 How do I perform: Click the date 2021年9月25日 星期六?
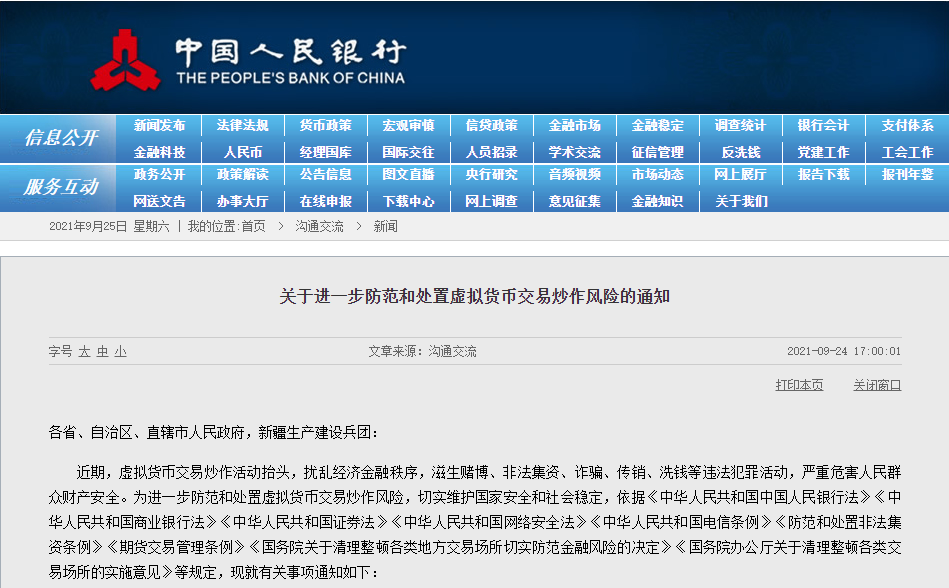pos(109,226)
